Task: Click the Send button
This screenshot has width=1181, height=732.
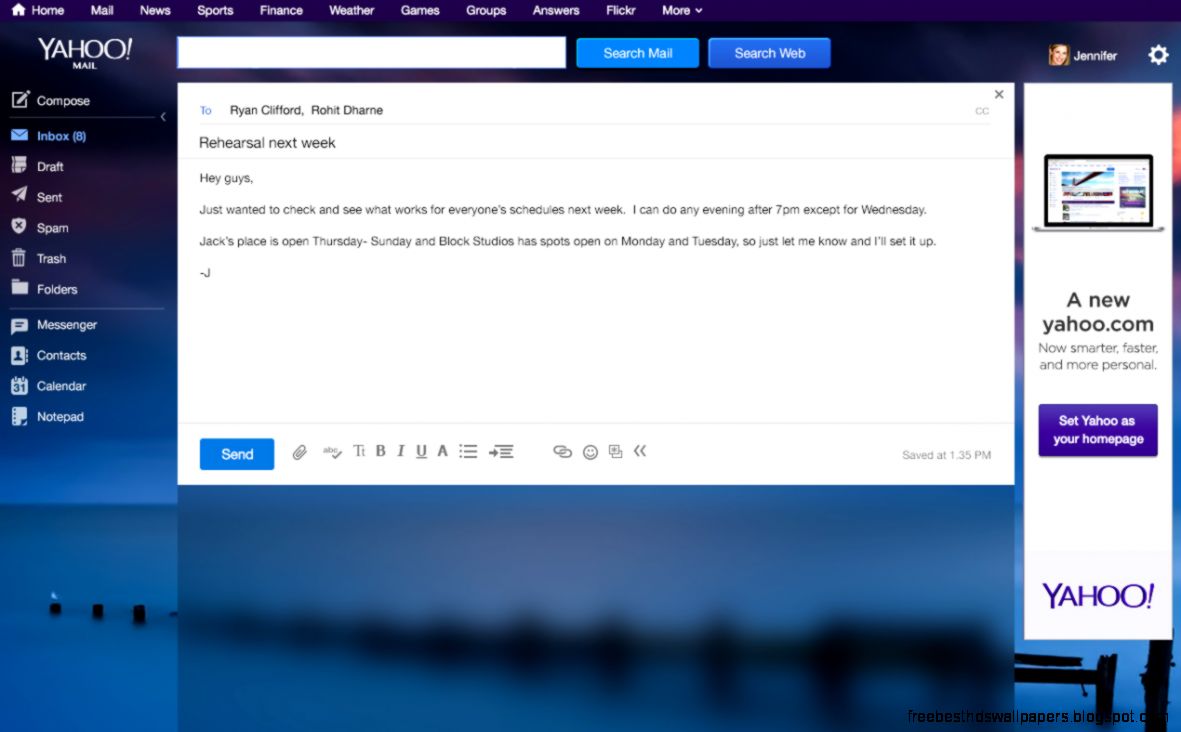Action: tap(236, 453)
